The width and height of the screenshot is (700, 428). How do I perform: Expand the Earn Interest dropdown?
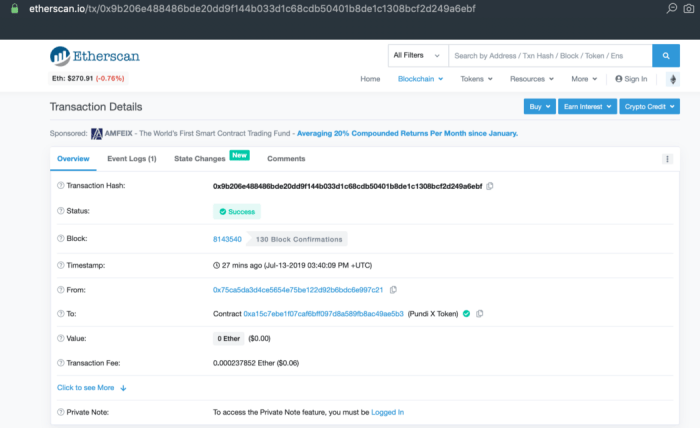point(587,107)
